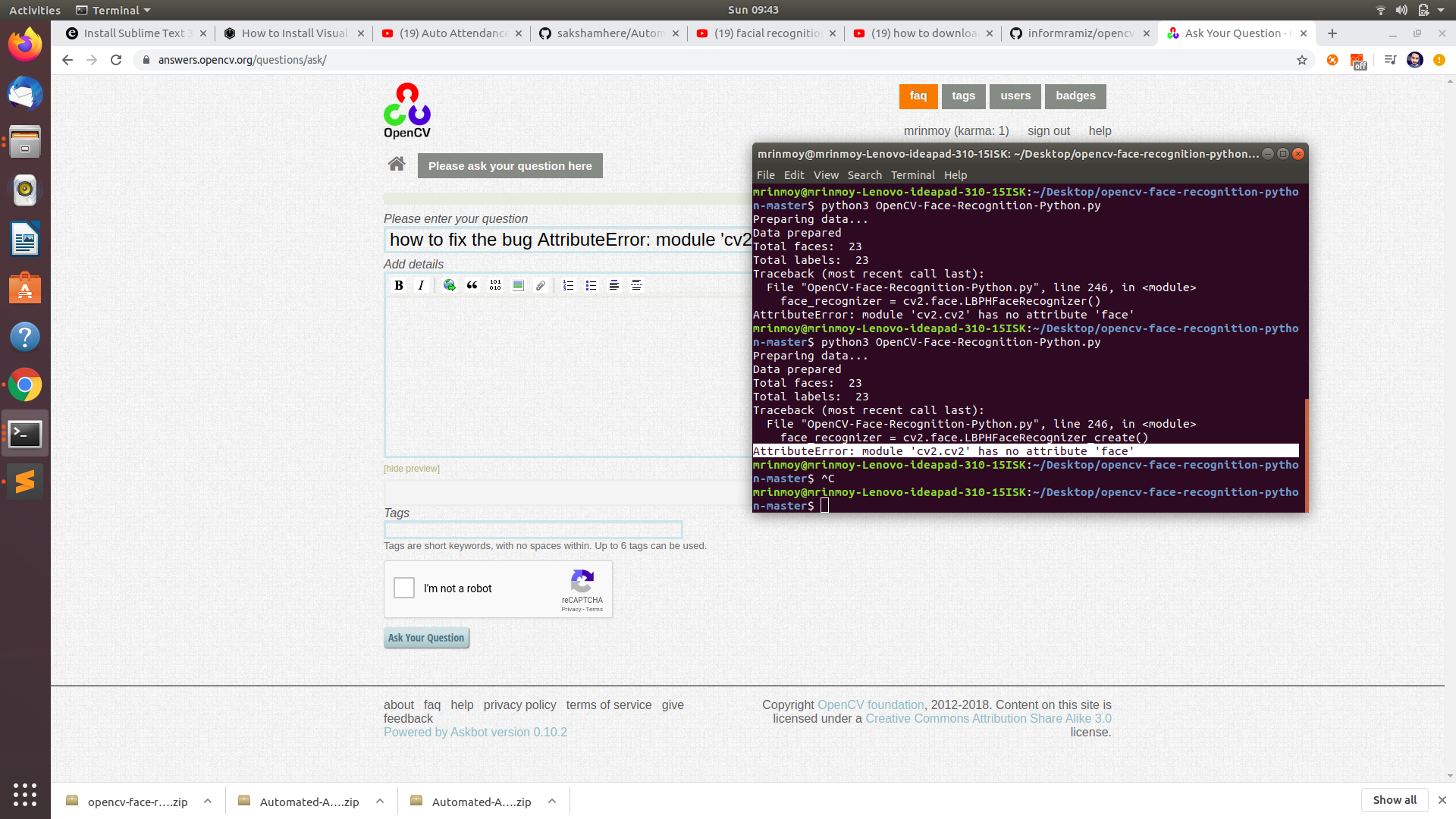Open the View menu in Terminal window
Screen dimensions: 1456x819
pyautogui.click(x=826, y=175)
